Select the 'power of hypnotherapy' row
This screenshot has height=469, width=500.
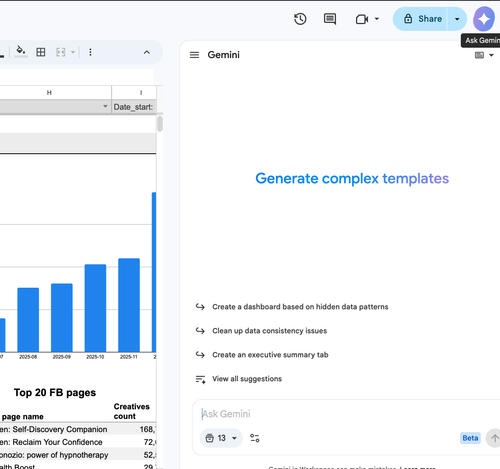[78, 455]
